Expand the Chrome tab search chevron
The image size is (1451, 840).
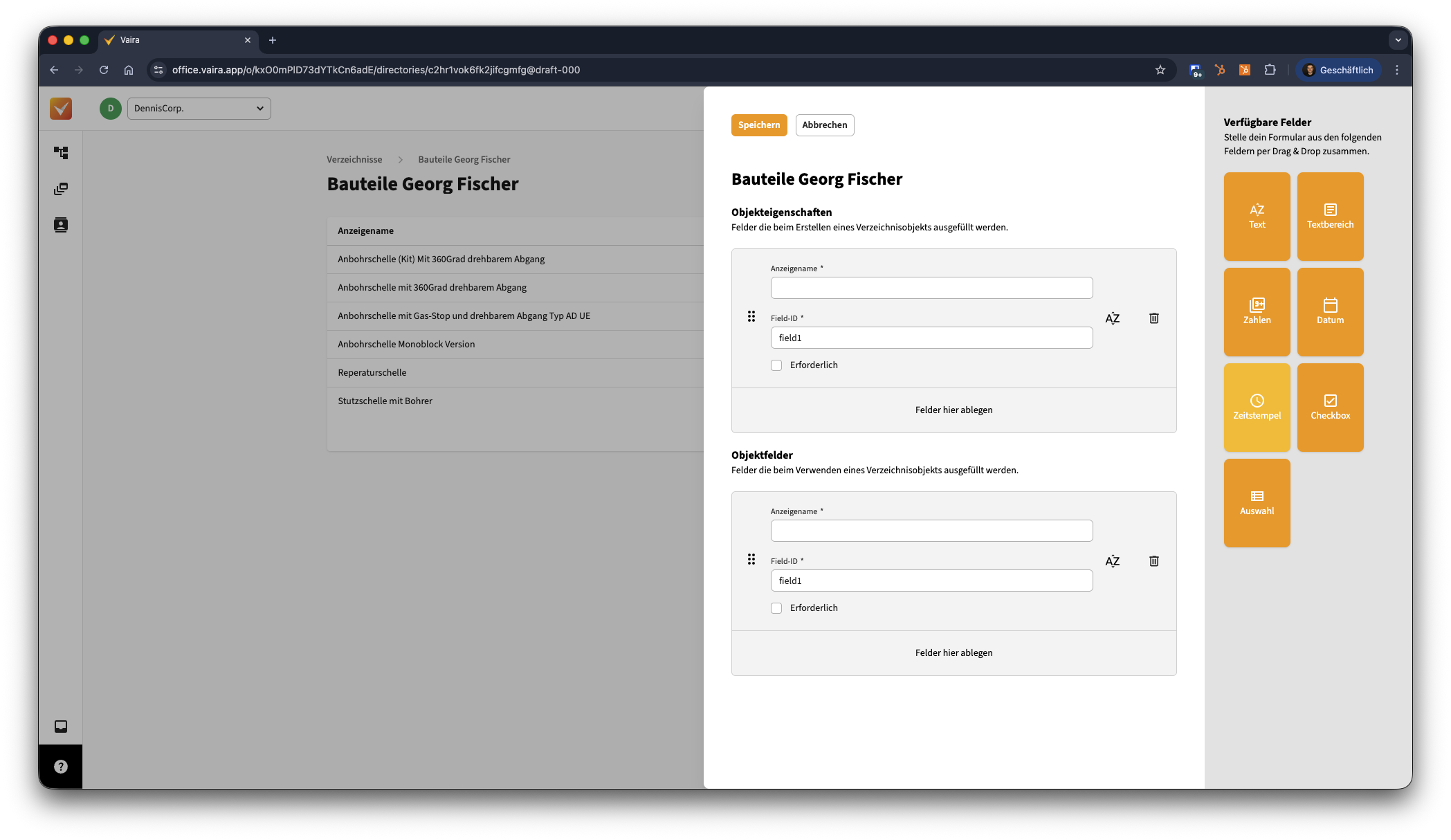pyautogui.click(x=1398, y=40)
